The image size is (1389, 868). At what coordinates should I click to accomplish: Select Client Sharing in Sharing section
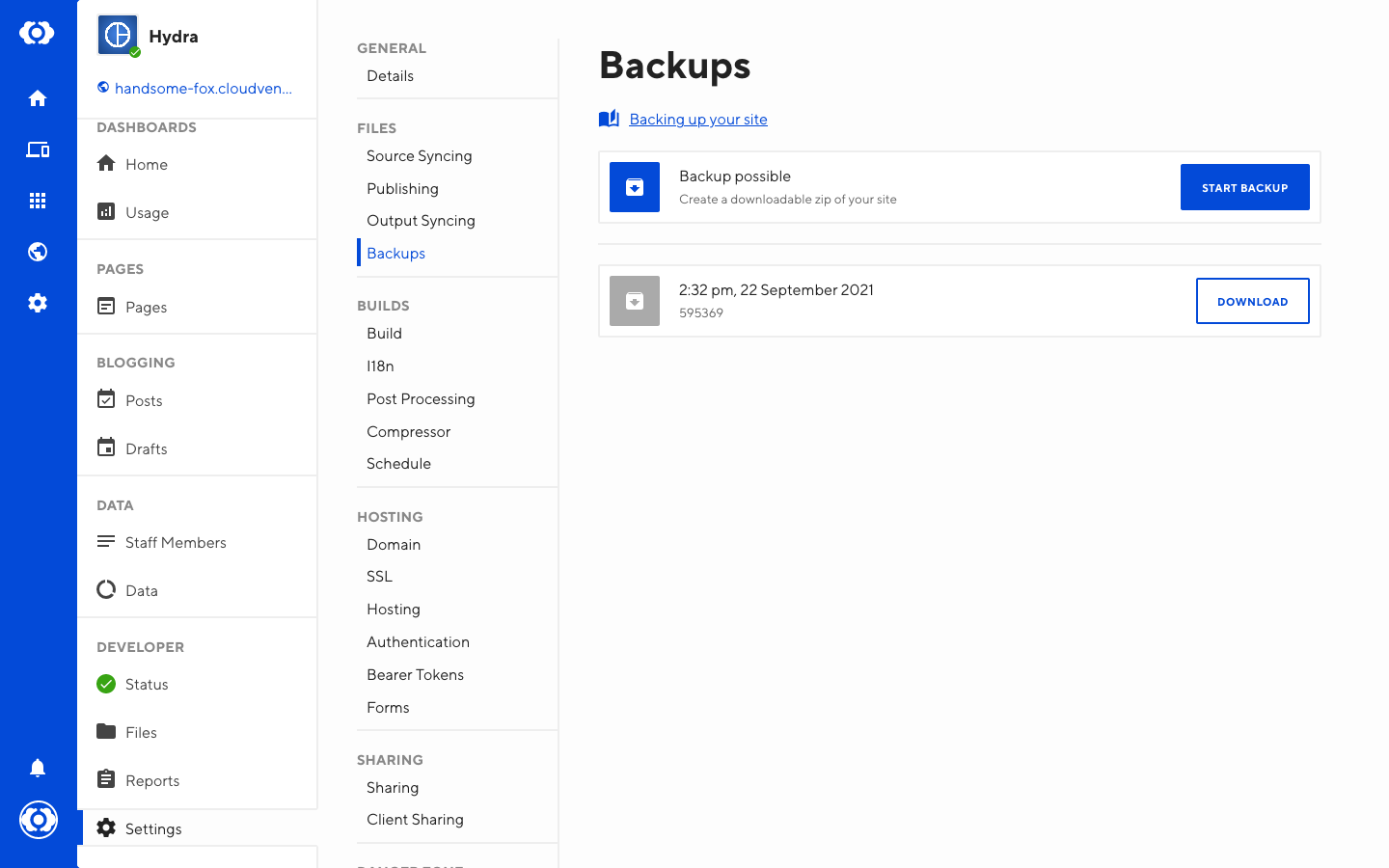point(415,820)
